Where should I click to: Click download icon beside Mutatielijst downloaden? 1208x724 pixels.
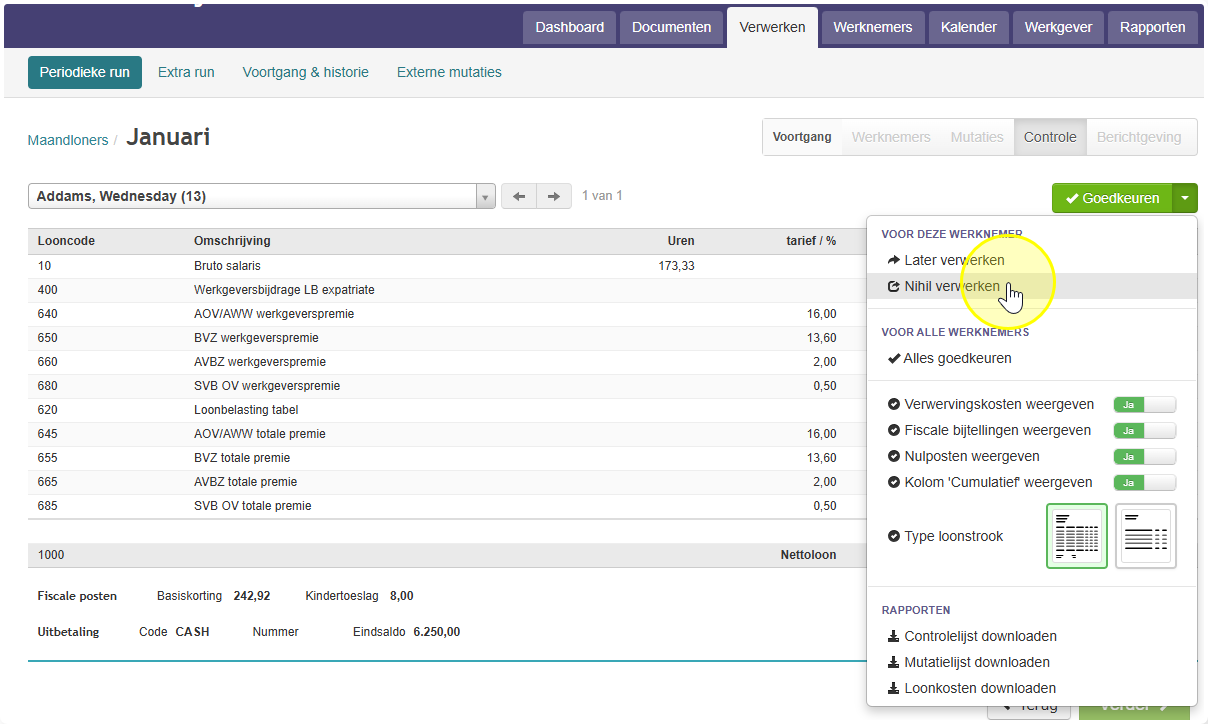894,663
